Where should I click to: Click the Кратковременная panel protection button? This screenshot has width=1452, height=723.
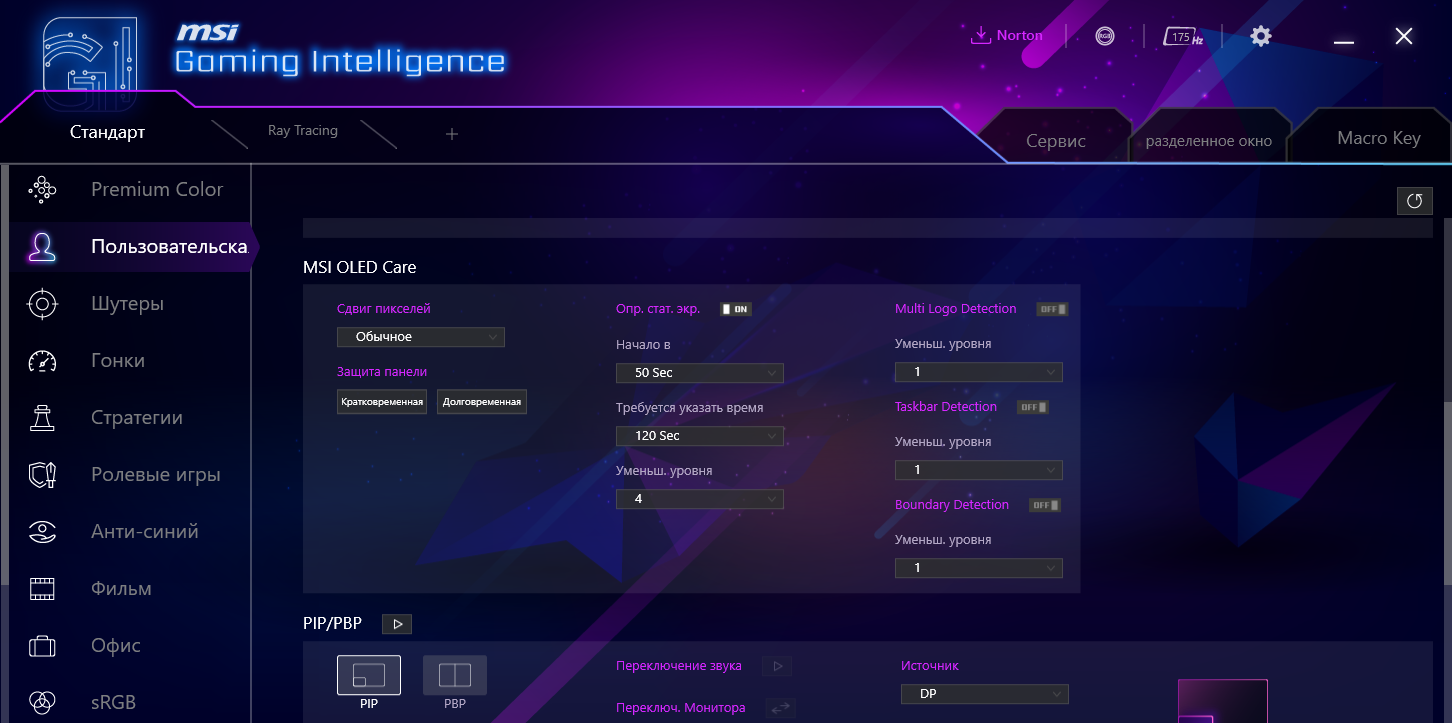click(x=382, y=402)
